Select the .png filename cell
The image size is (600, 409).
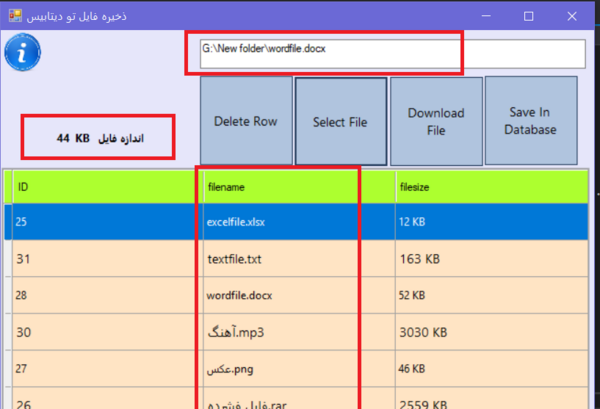coord(299,369)
